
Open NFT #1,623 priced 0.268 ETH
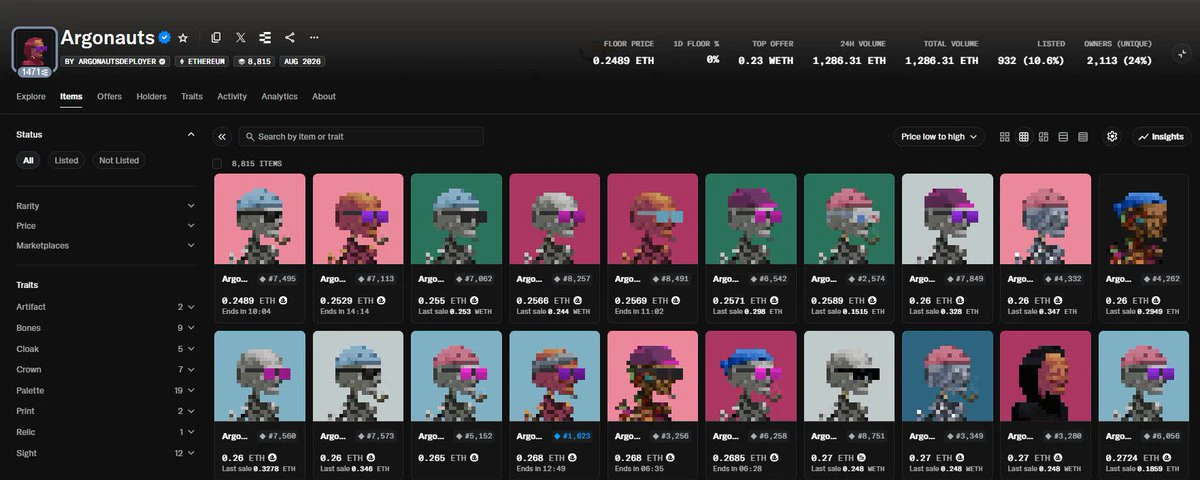[555, 405]
